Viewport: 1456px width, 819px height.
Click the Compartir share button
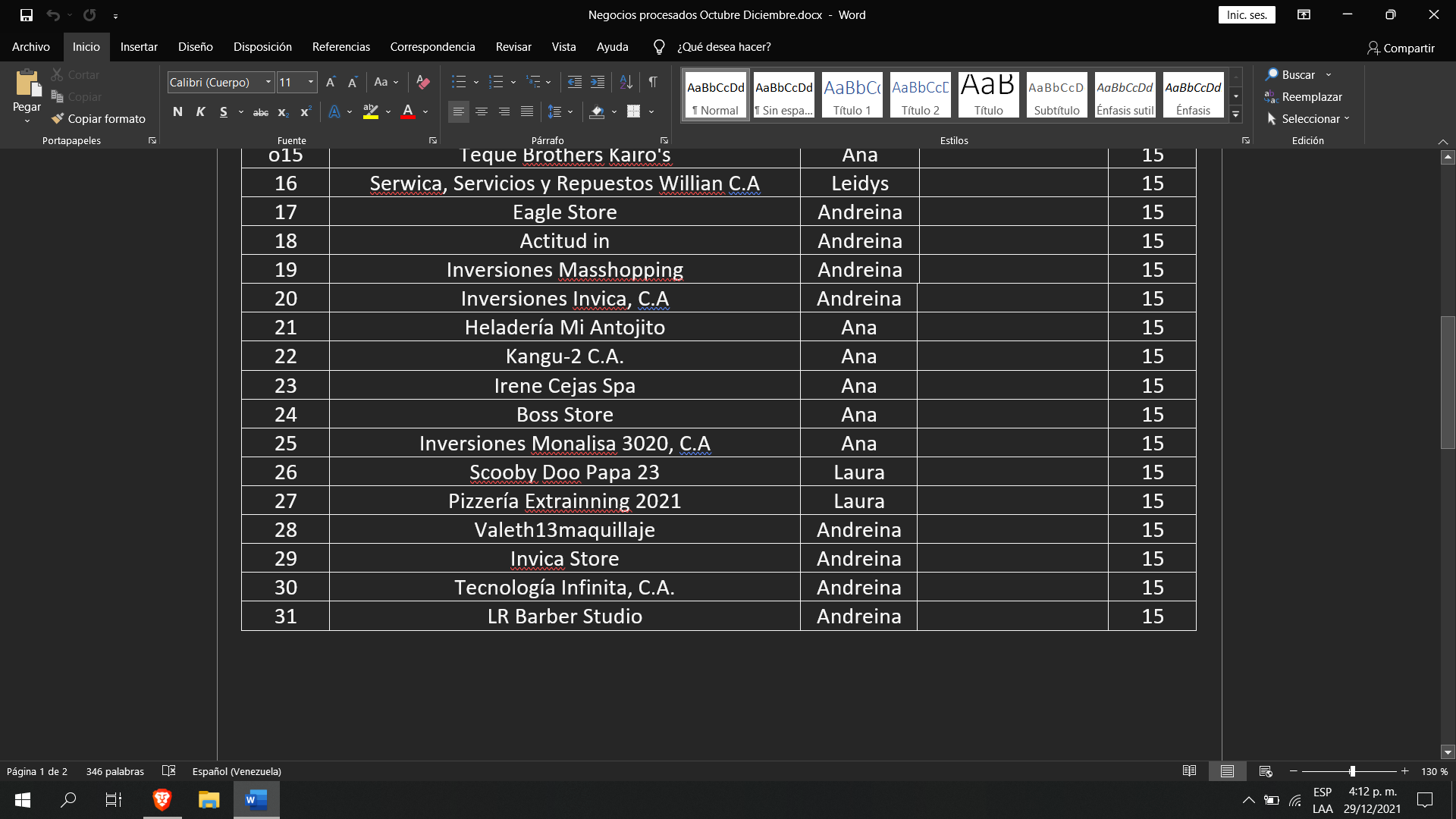point(1401,48)
